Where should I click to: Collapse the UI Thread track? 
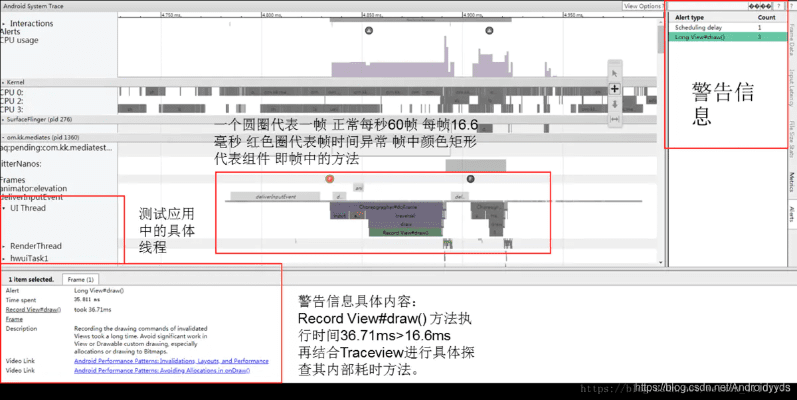[4, 208]
